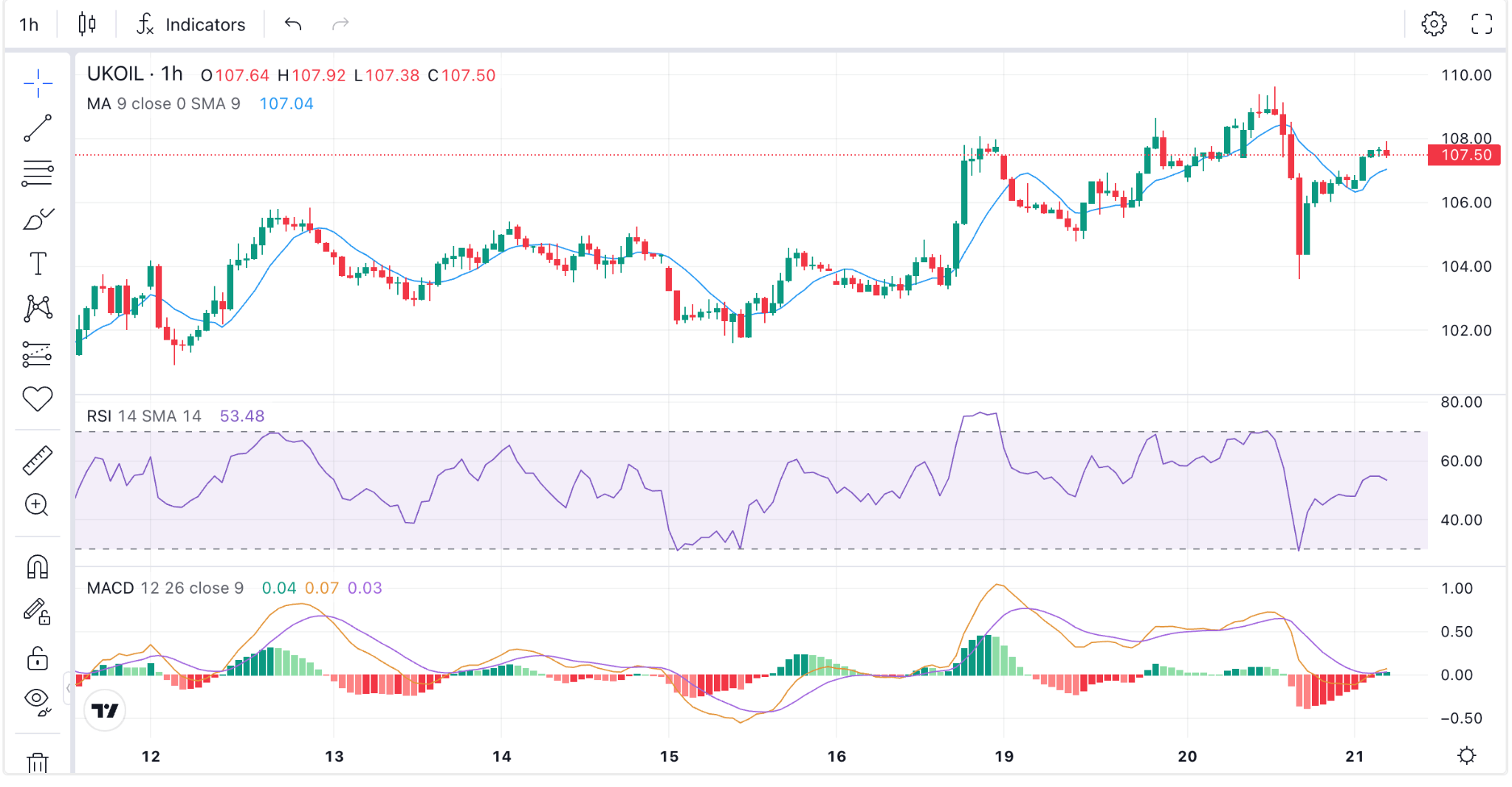Expand the collapsed left toolbar handle

[68, 688]
